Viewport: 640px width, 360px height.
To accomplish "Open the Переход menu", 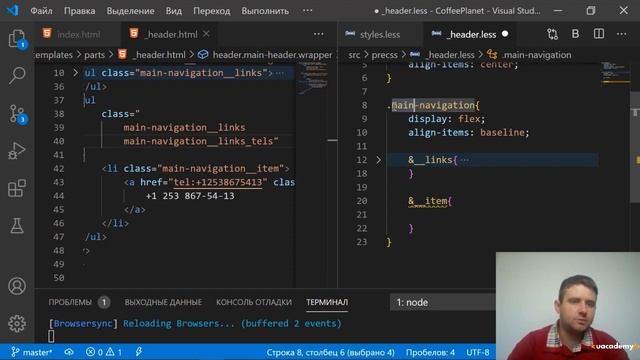I will point(211,11).
